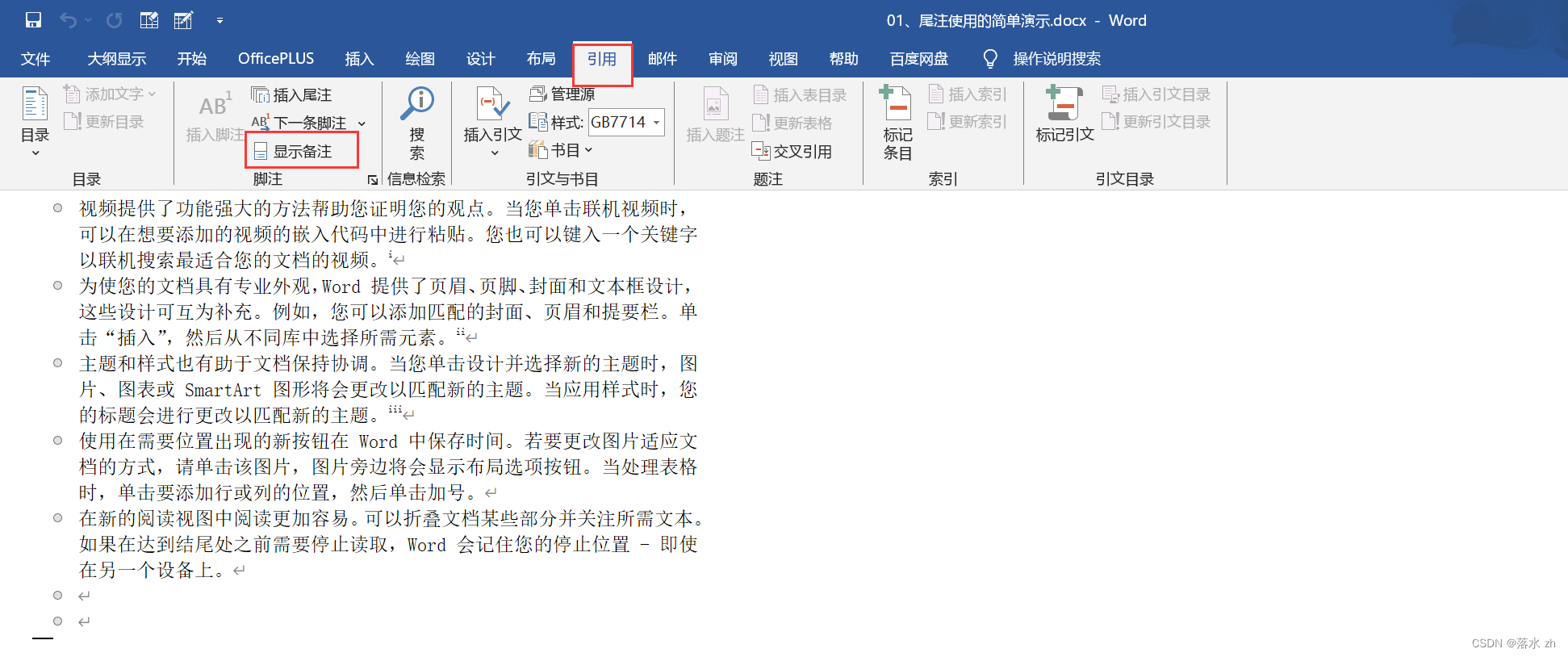1568x657 pixels.
Task: Switch to the 视图 tab
Action: click(783, 59)
